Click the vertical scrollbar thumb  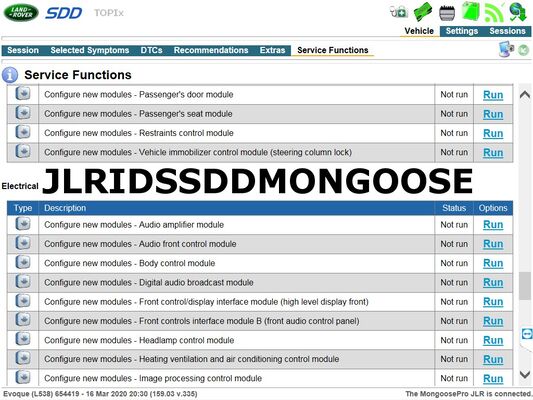click(525, 286)
